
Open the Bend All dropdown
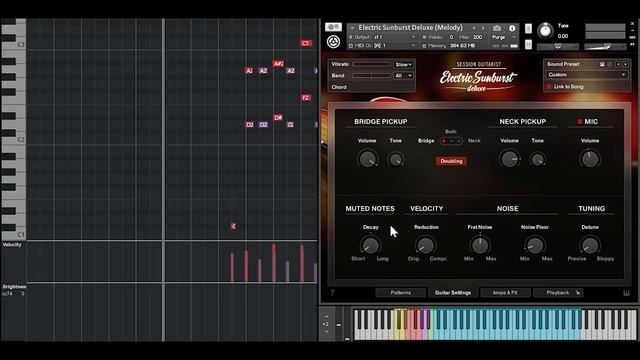[403, 76]
